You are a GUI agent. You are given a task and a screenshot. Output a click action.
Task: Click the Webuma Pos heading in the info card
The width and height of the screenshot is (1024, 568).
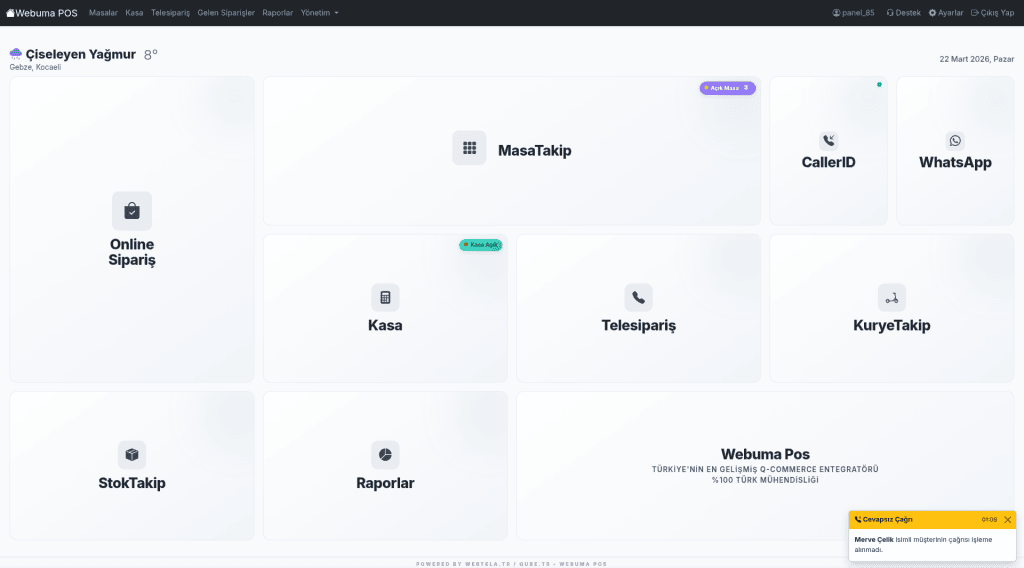765,454
